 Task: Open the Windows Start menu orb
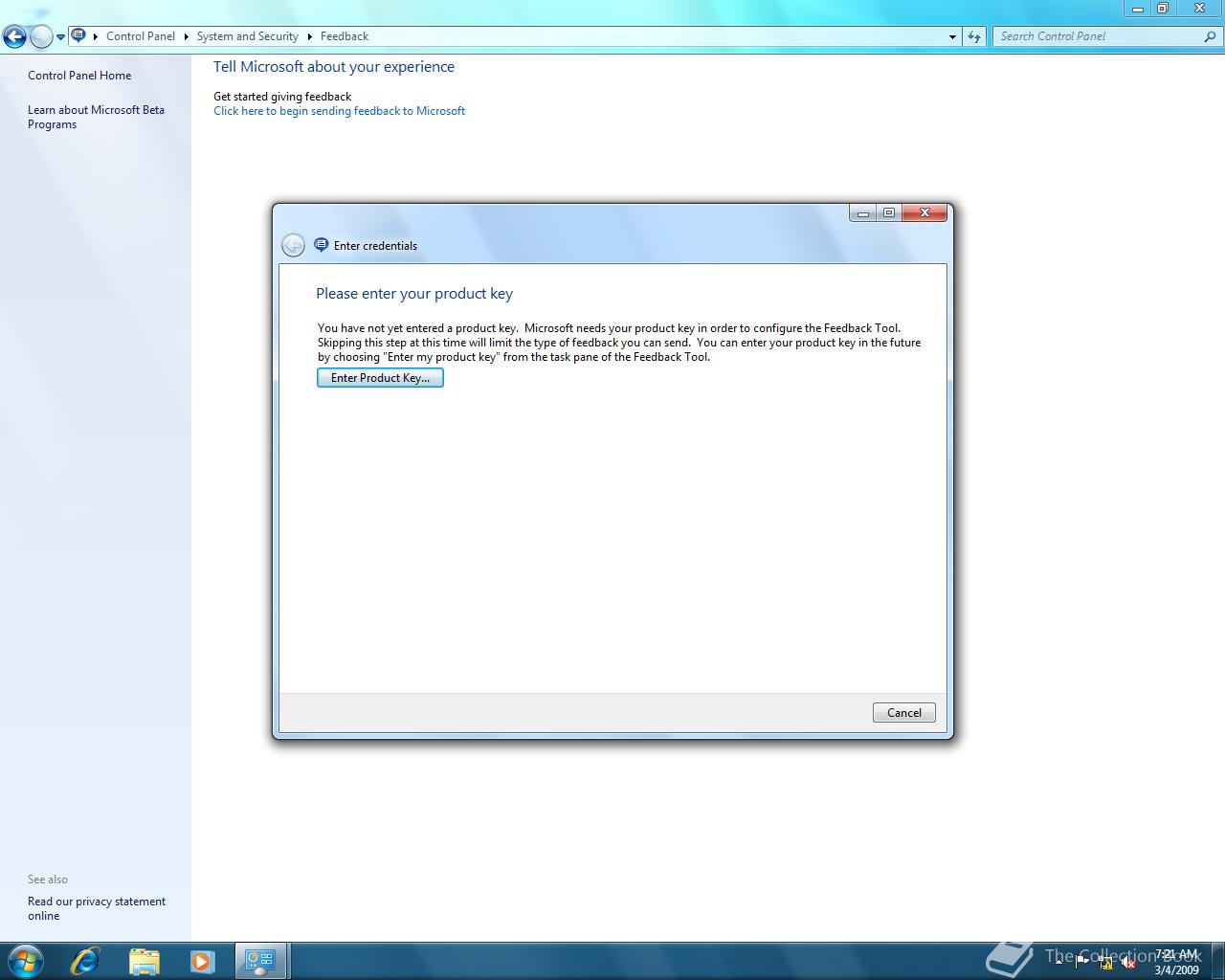26,961
